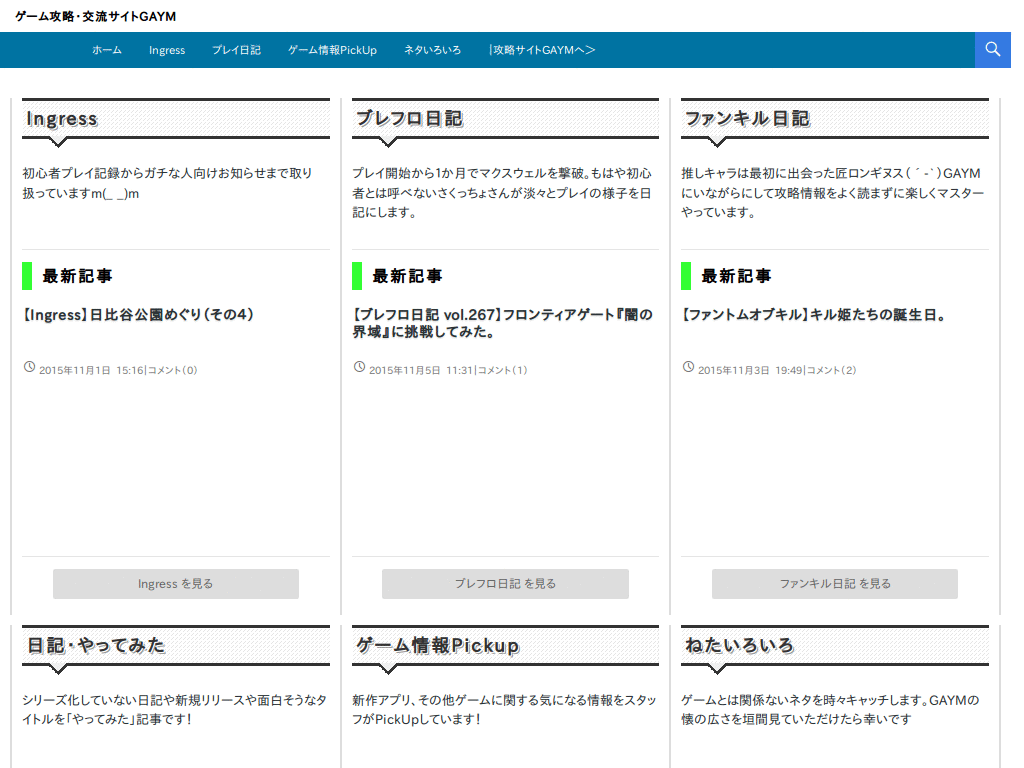This screenshot has height=768, width=1024.
Task: Click the ねたいろいろ section heading
Action: tap(739, 646)
